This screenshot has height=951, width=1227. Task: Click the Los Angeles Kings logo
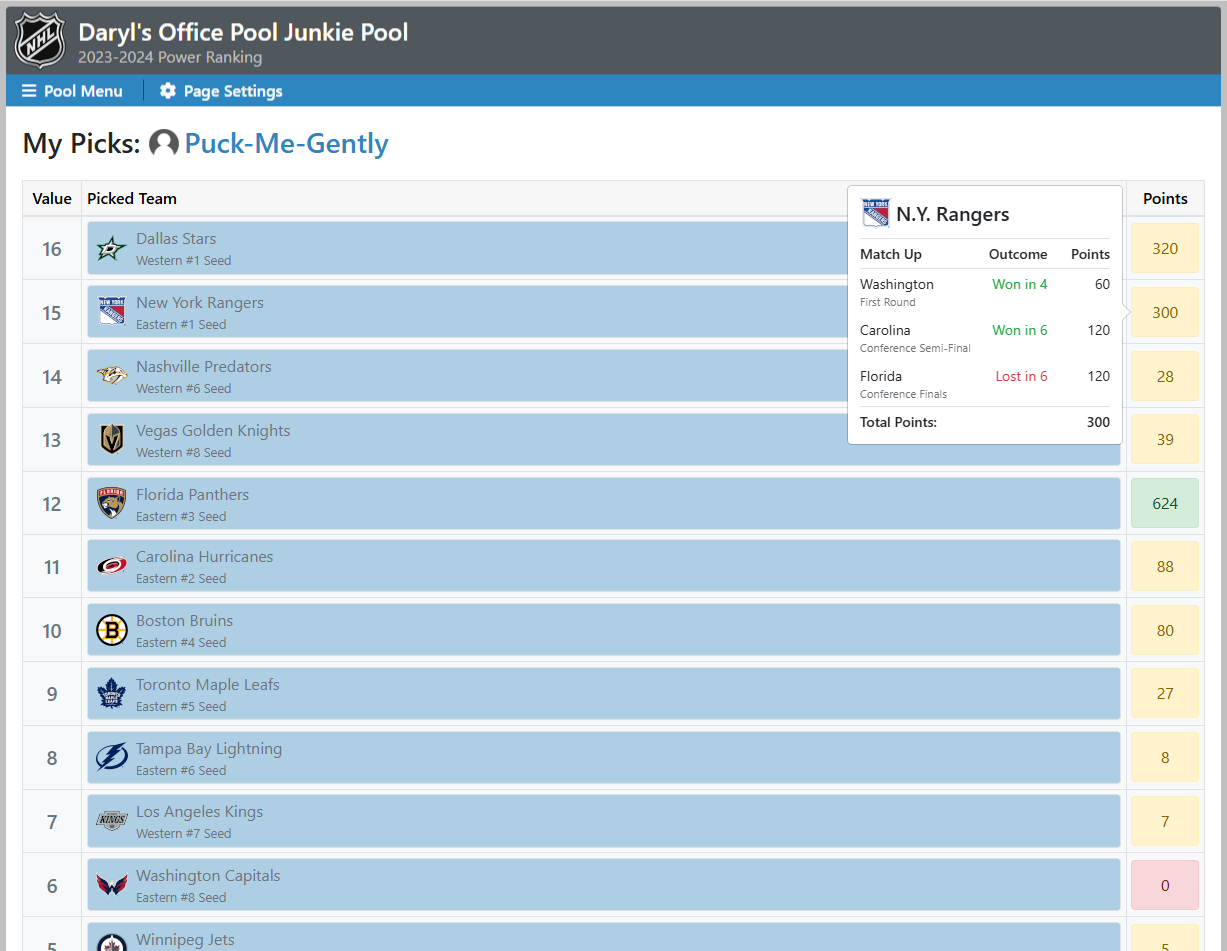(x=112, y=822)
